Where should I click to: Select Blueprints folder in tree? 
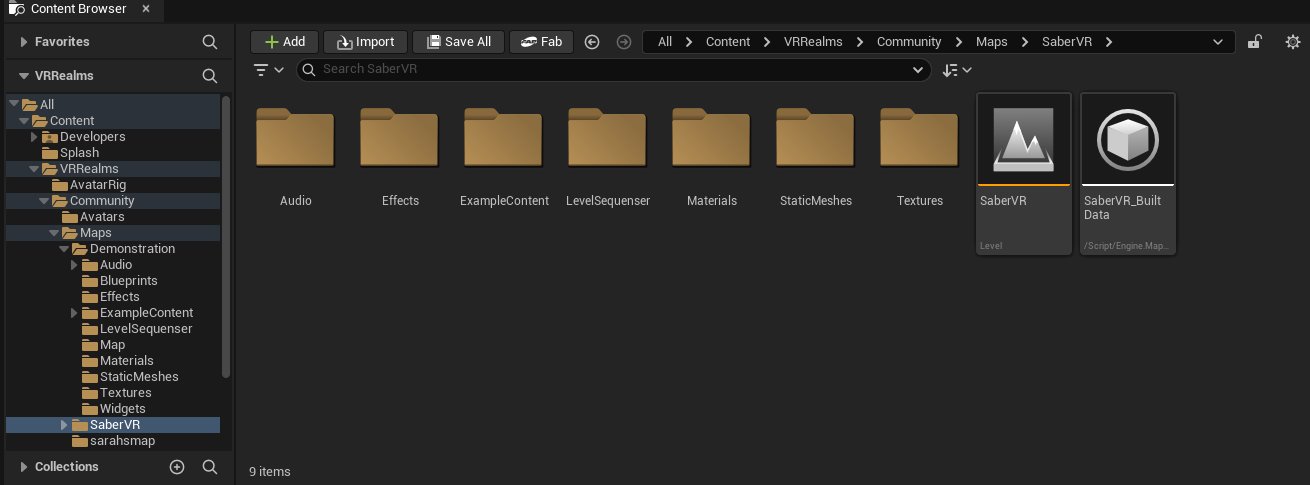128,280
